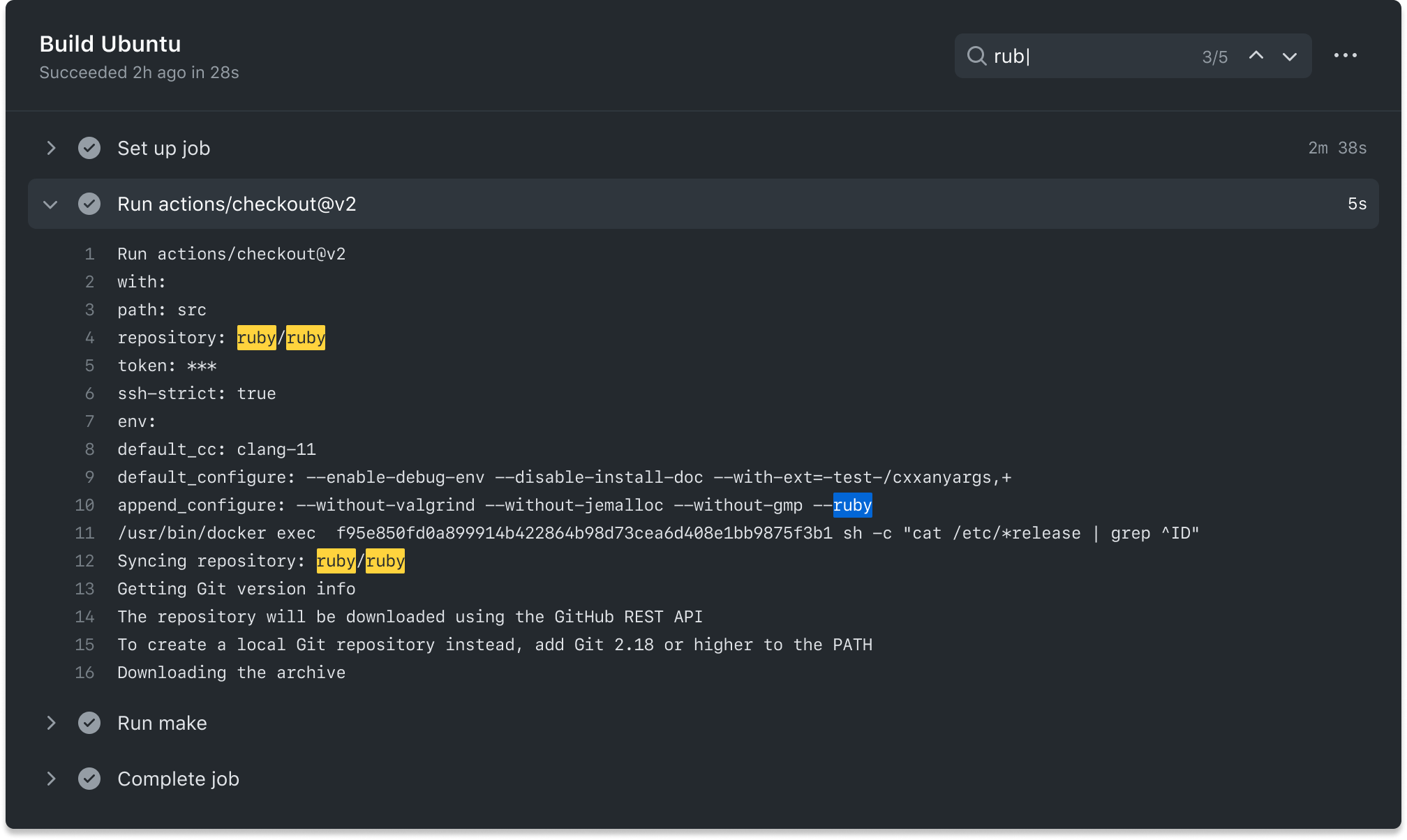Click the search magnifier icon in search bar

[976, 56]
